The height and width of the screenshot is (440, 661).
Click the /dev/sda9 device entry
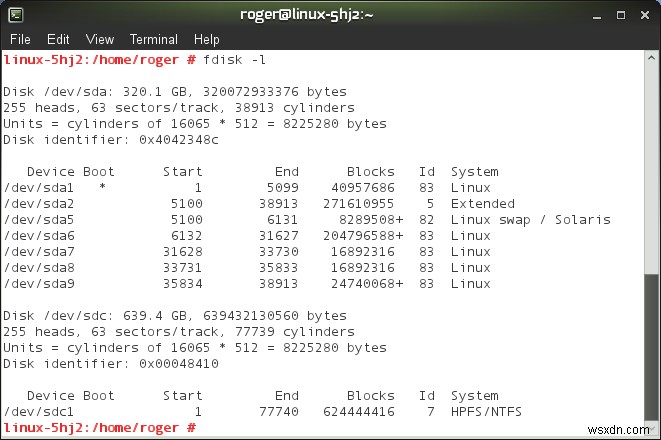coord(38,284)
